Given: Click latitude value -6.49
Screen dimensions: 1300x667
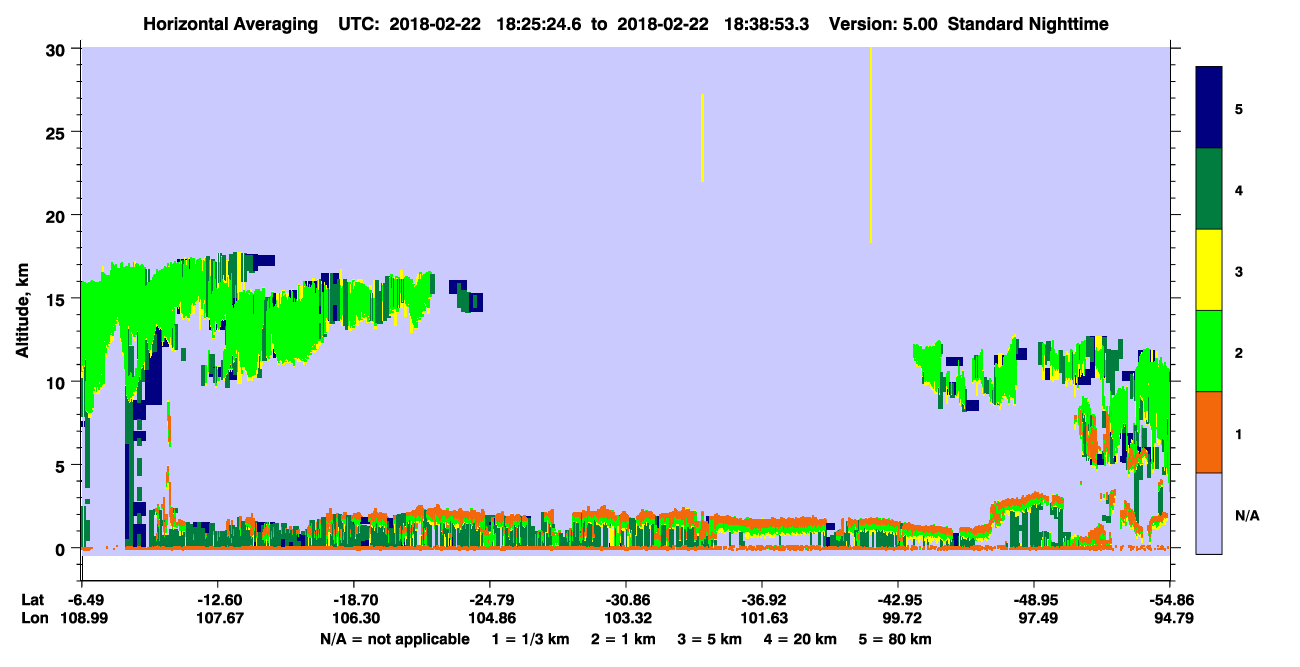Looking at the screenshot, I should click(x=88, y=600).
